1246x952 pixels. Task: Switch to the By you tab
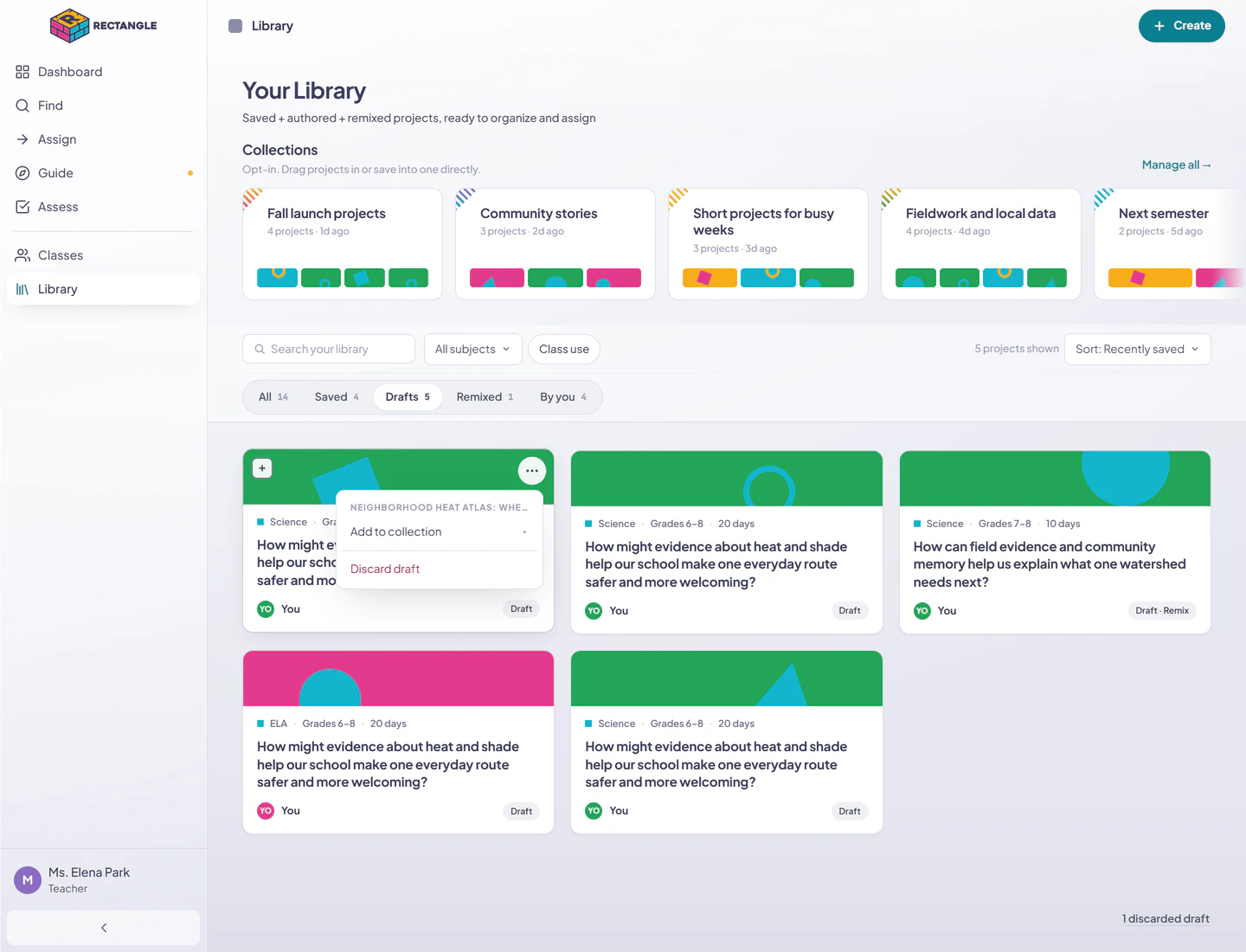click(563, 397)
